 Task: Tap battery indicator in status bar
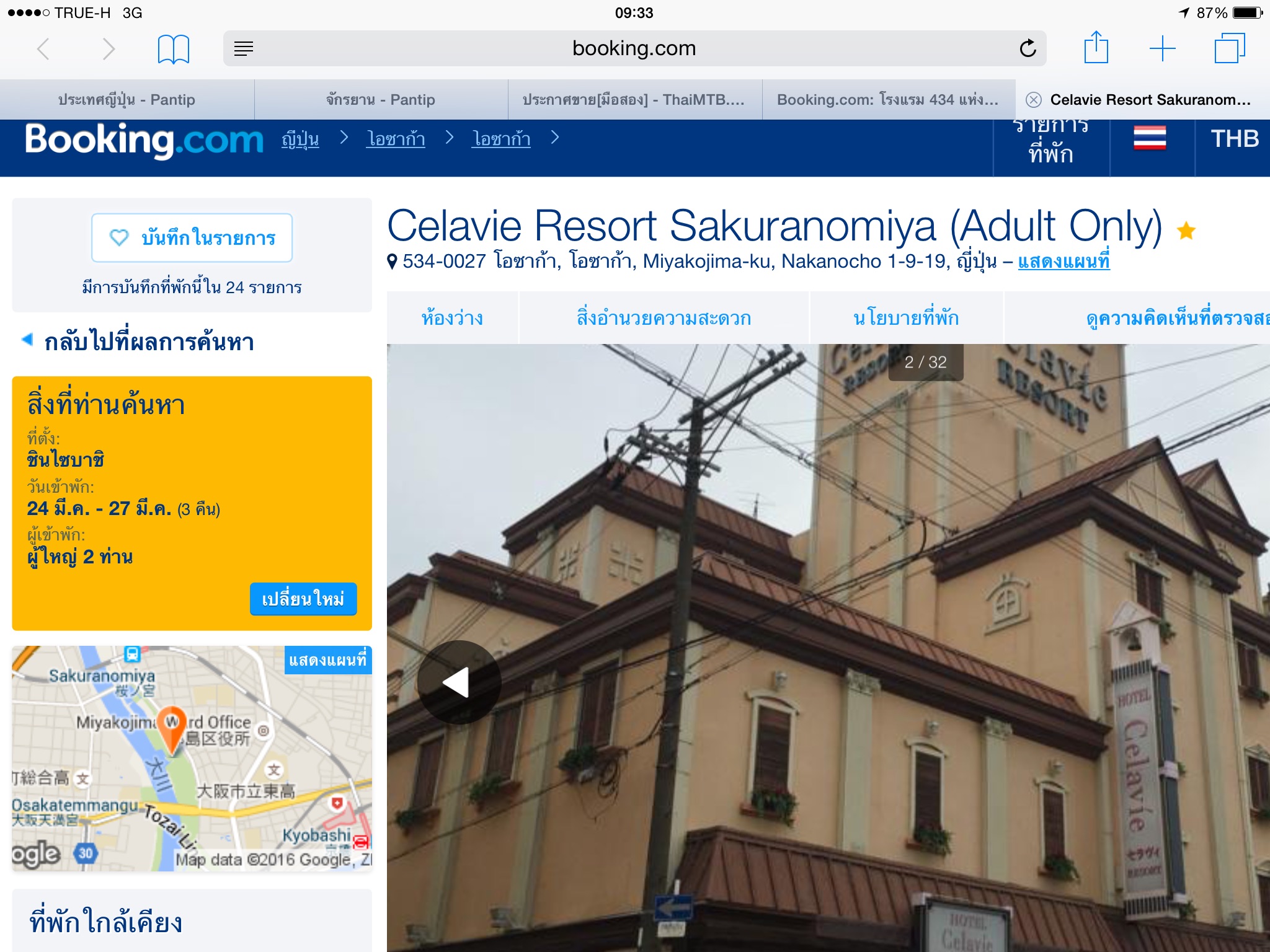tap(1248, 12)
